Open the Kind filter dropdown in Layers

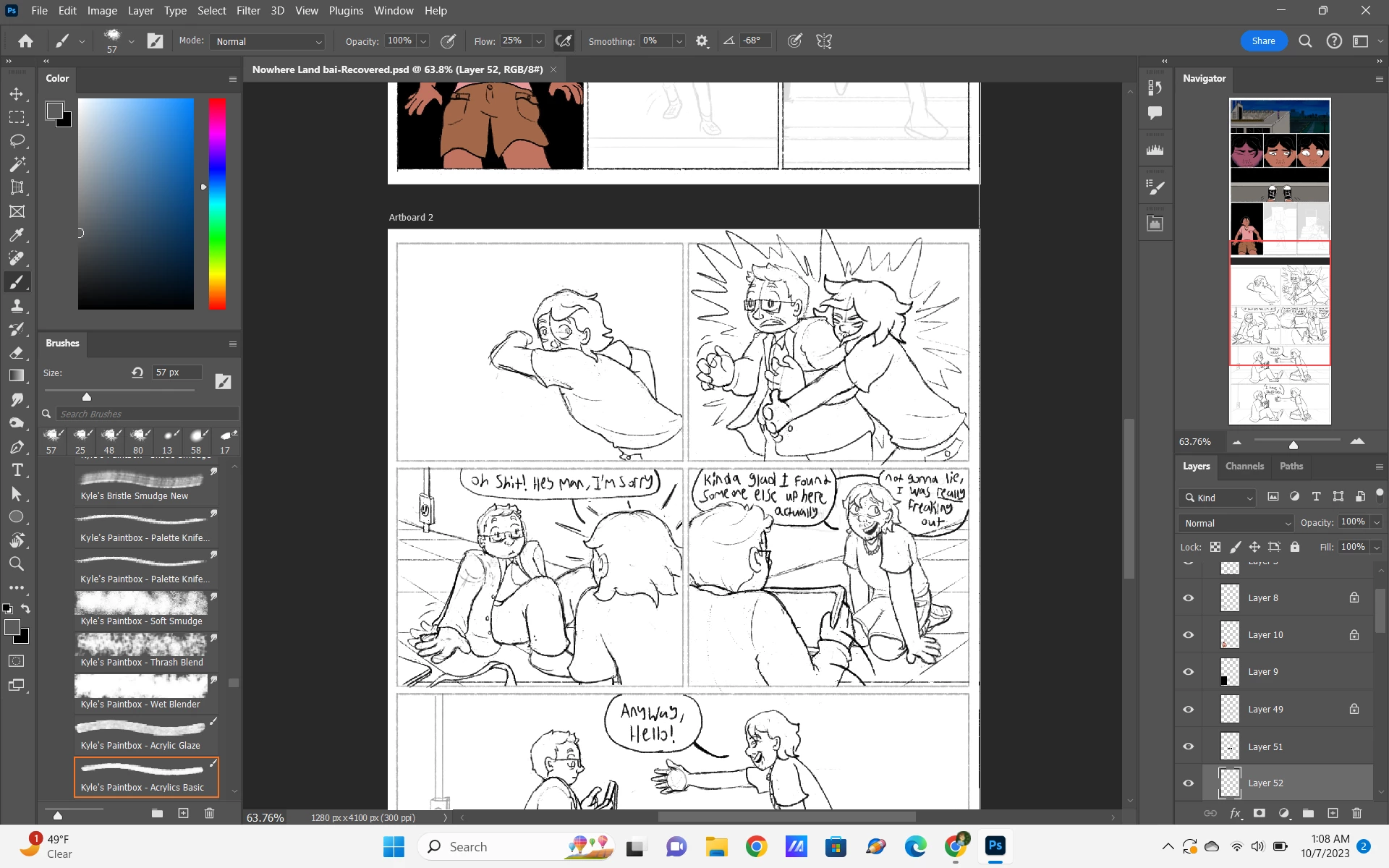[1218, 498]
